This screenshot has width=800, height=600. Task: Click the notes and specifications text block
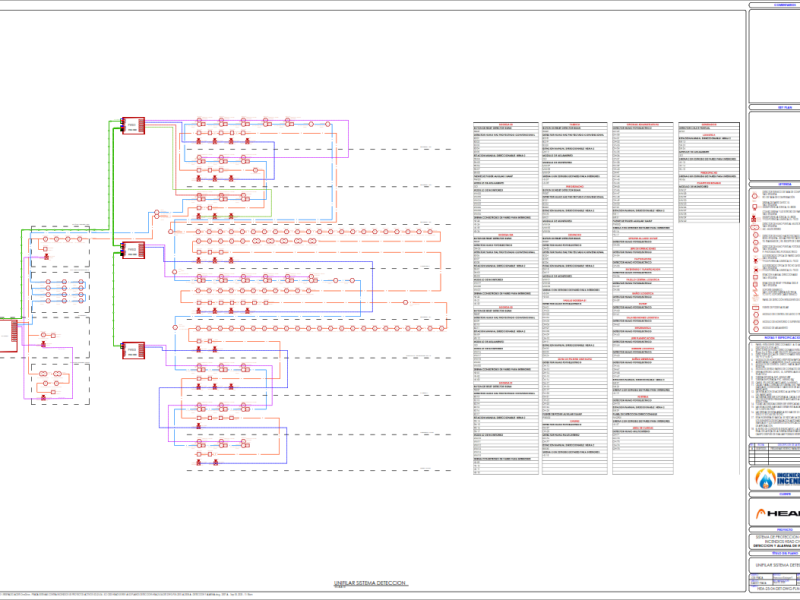click(774, 389)
